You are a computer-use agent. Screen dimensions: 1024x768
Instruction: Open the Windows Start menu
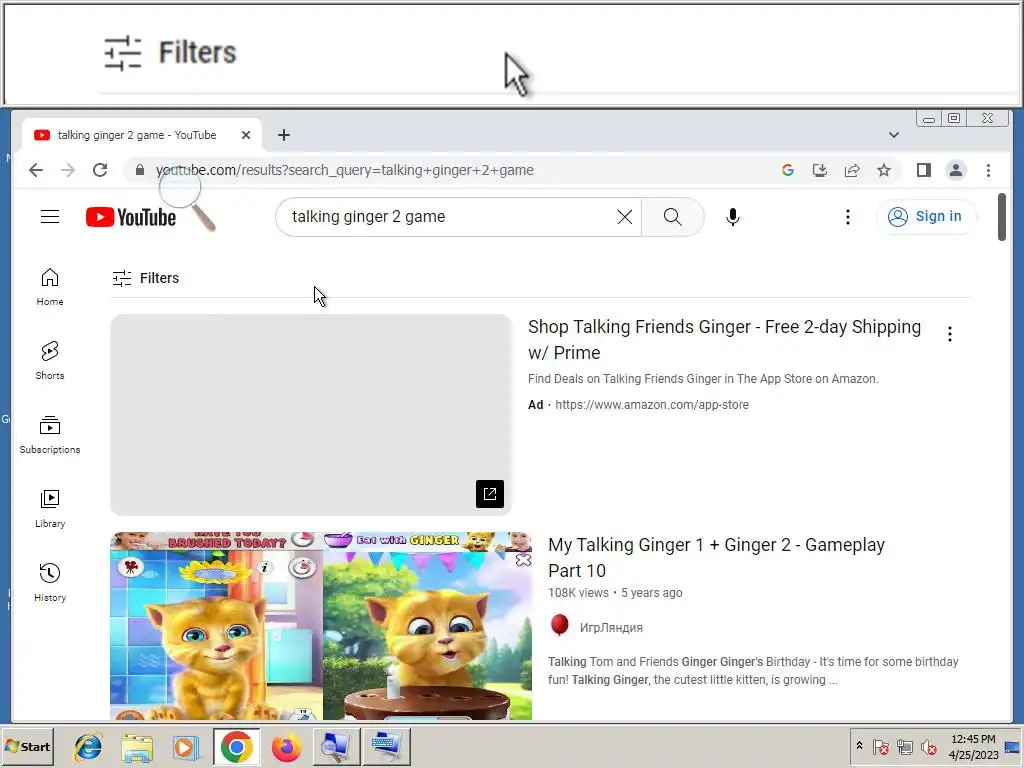(27, 746)
